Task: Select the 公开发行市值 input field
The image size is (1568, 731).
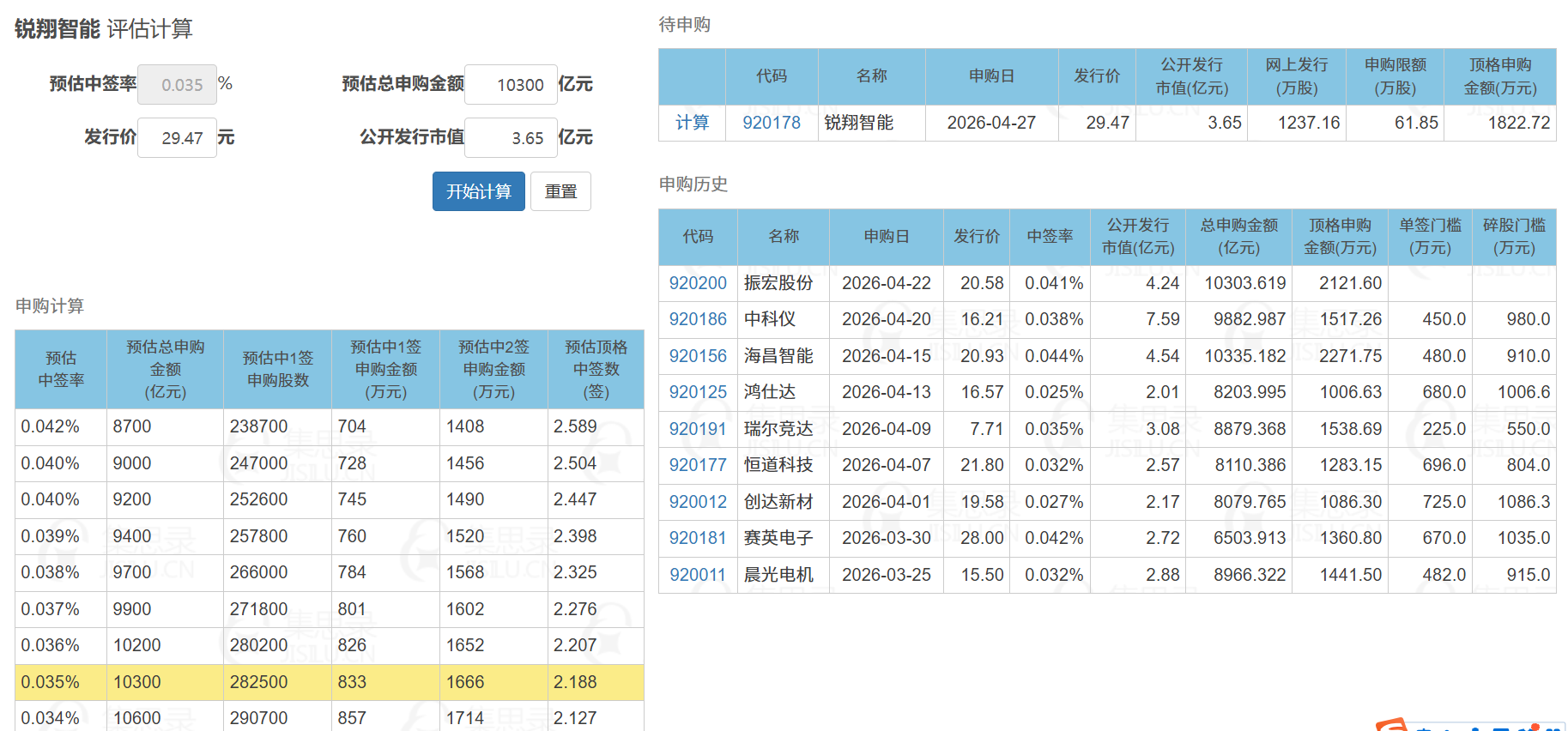Action: click(x=512, y=138)
